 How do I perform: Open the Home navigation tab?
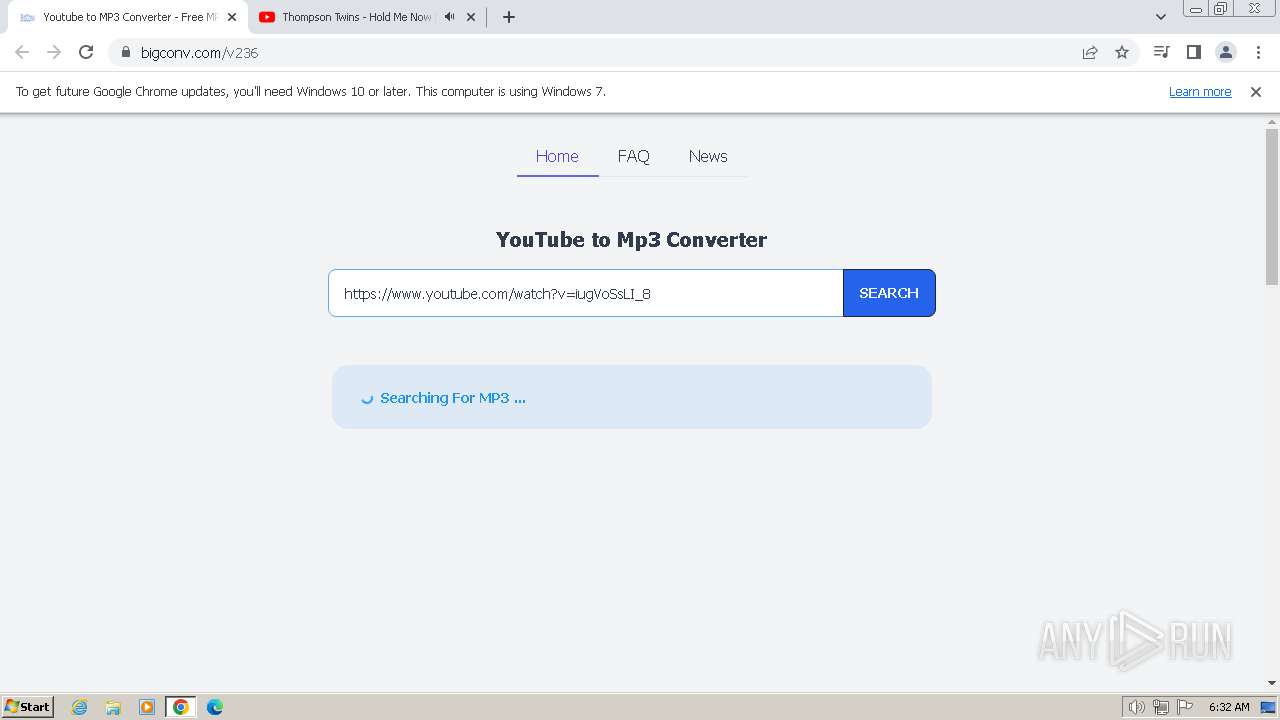pos(557,156)
